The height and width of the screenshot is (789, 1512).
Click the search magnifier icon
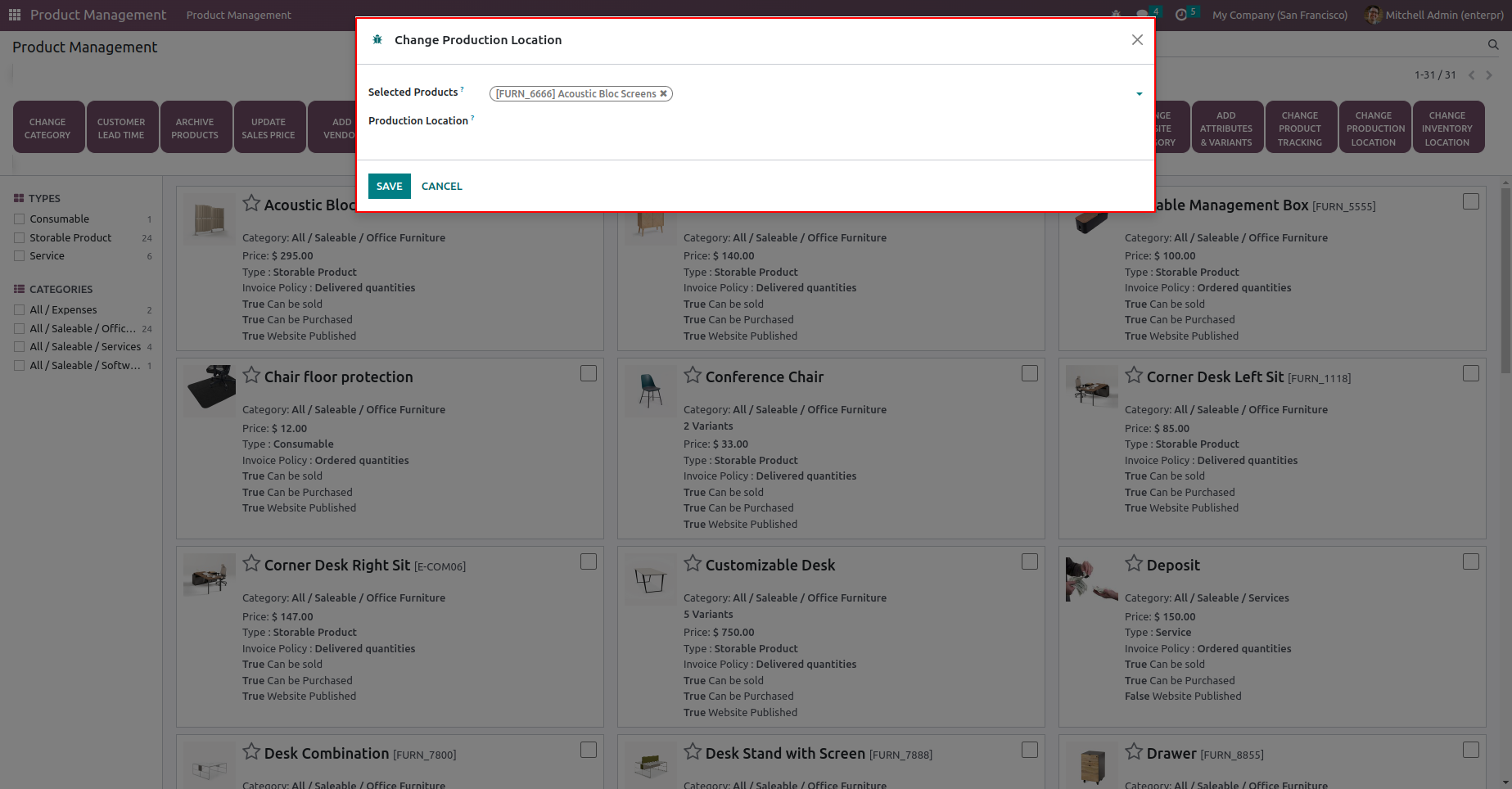1493,45
